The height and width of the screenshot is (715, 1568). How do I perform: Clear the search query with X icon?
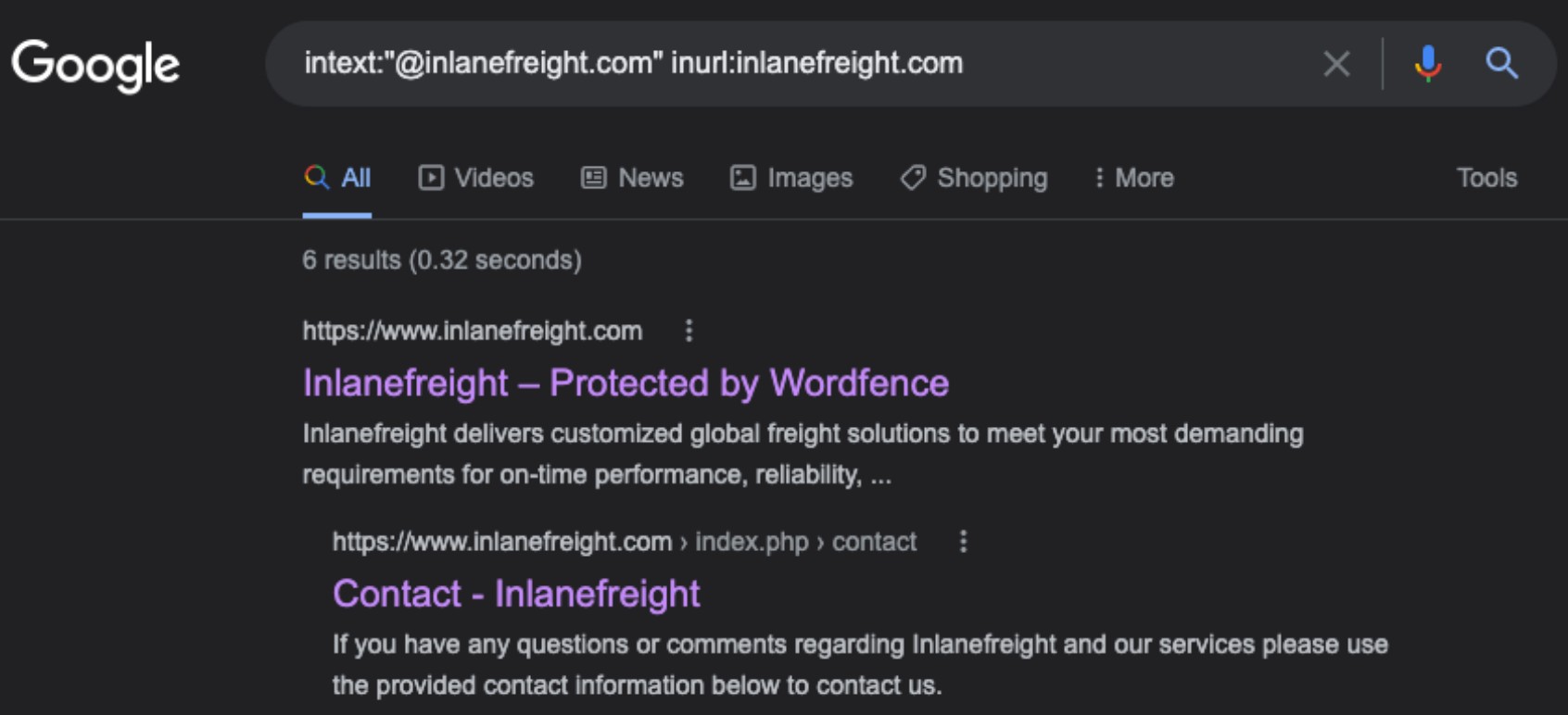coord(1336,64)
